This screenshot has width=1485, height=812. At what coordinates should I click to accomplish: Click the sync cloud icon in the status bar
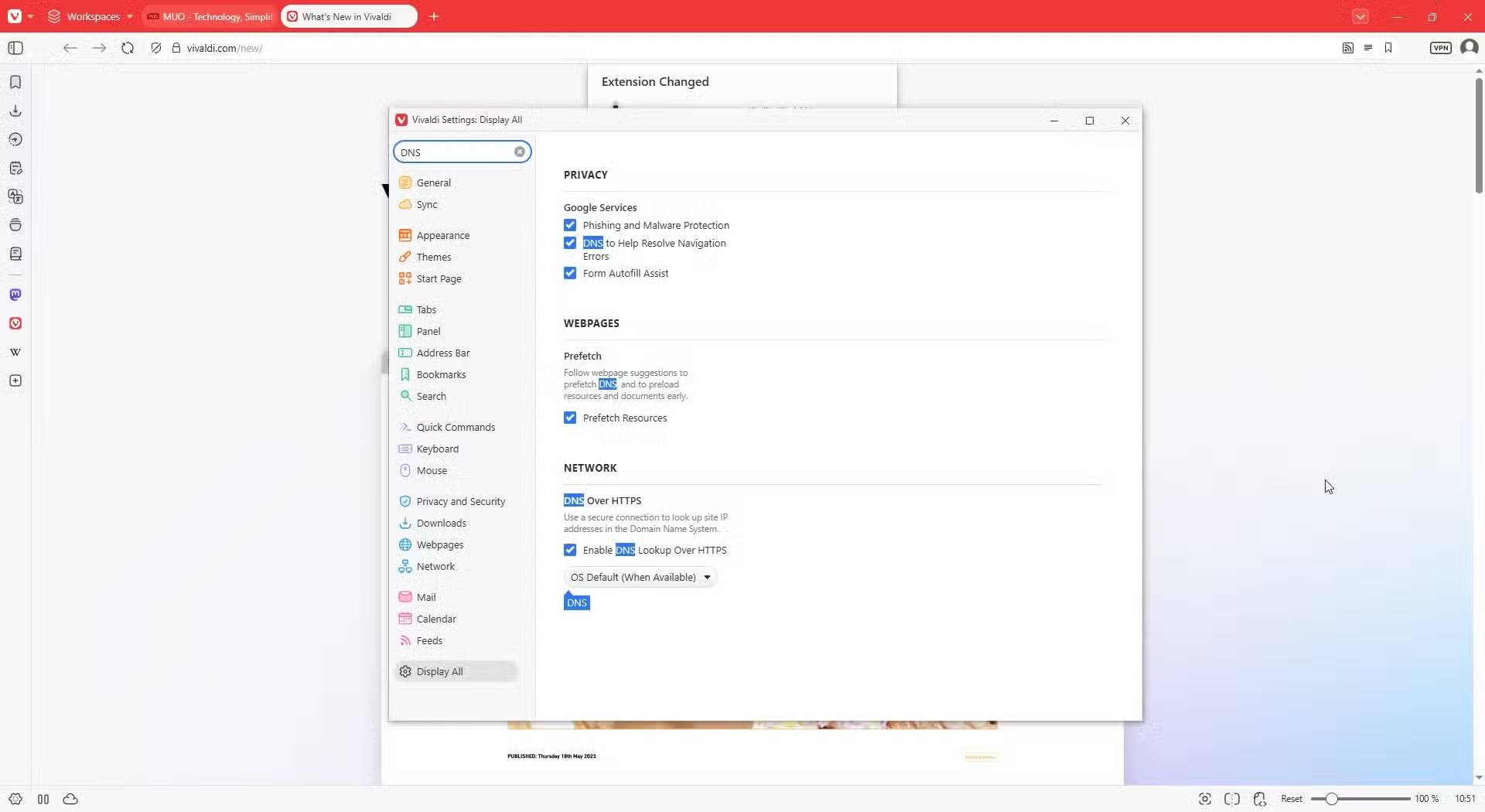70,799
